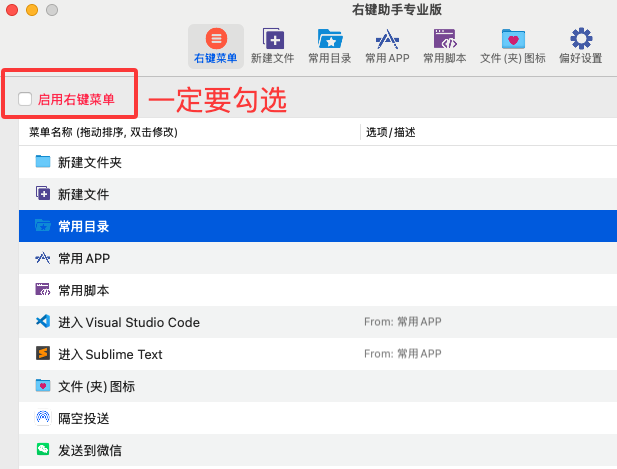Select the 常用 APP list row
Image resolution: width=617 pixels, height=469 pixels.
[318, 258]
